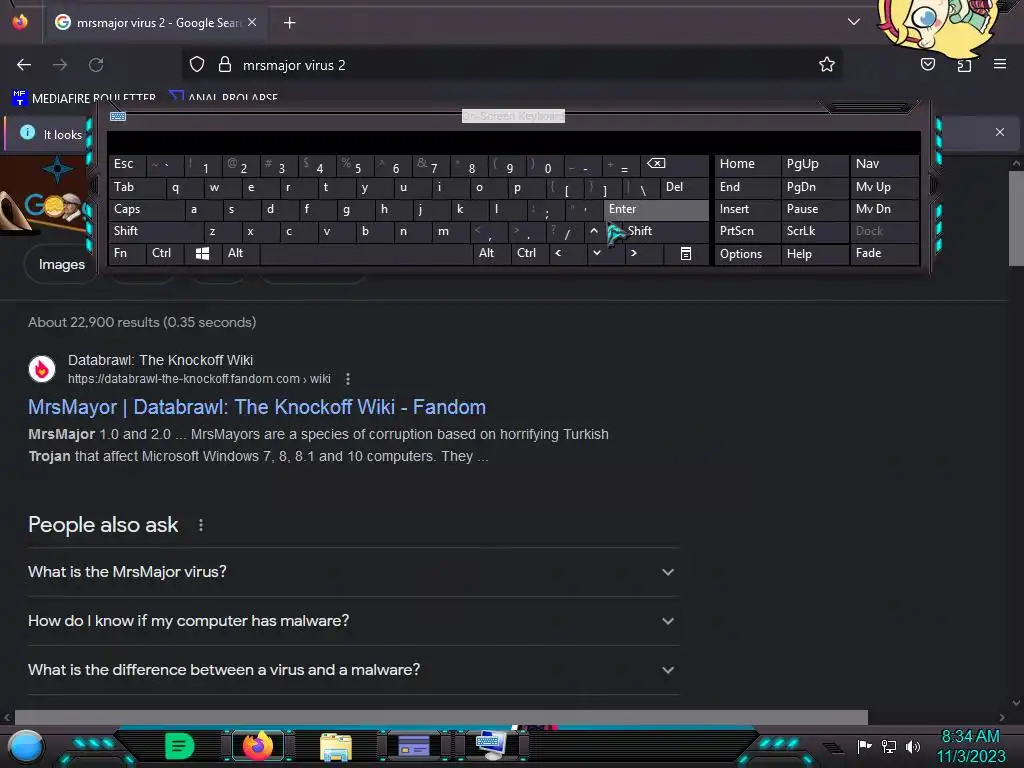The image size is (1024, 768).
Task: Dismiss the notification bar with the X
Action: (x=1000, y=132)
